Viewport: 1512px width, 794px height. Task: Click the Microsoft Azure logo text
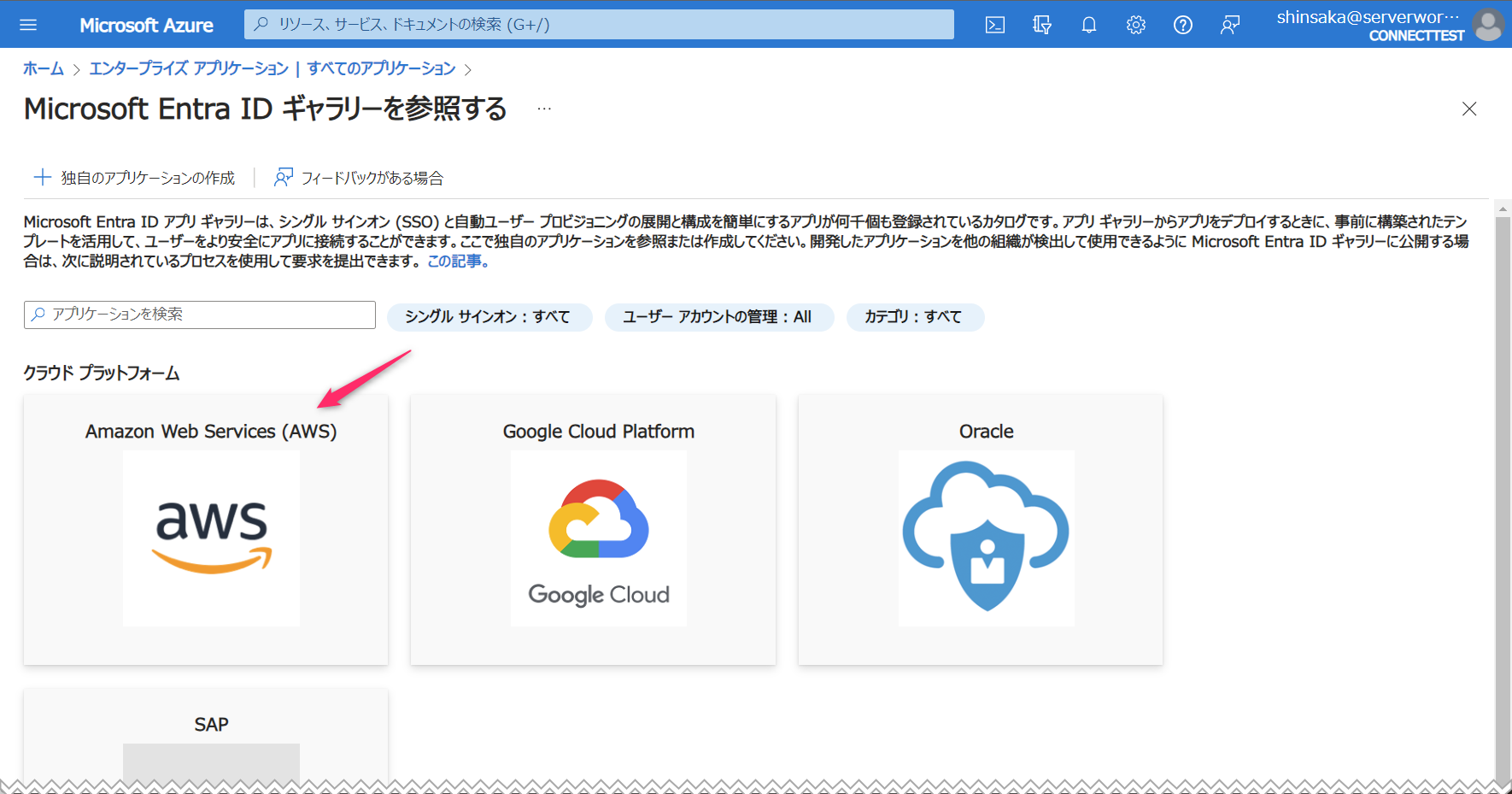click(147, 26)
